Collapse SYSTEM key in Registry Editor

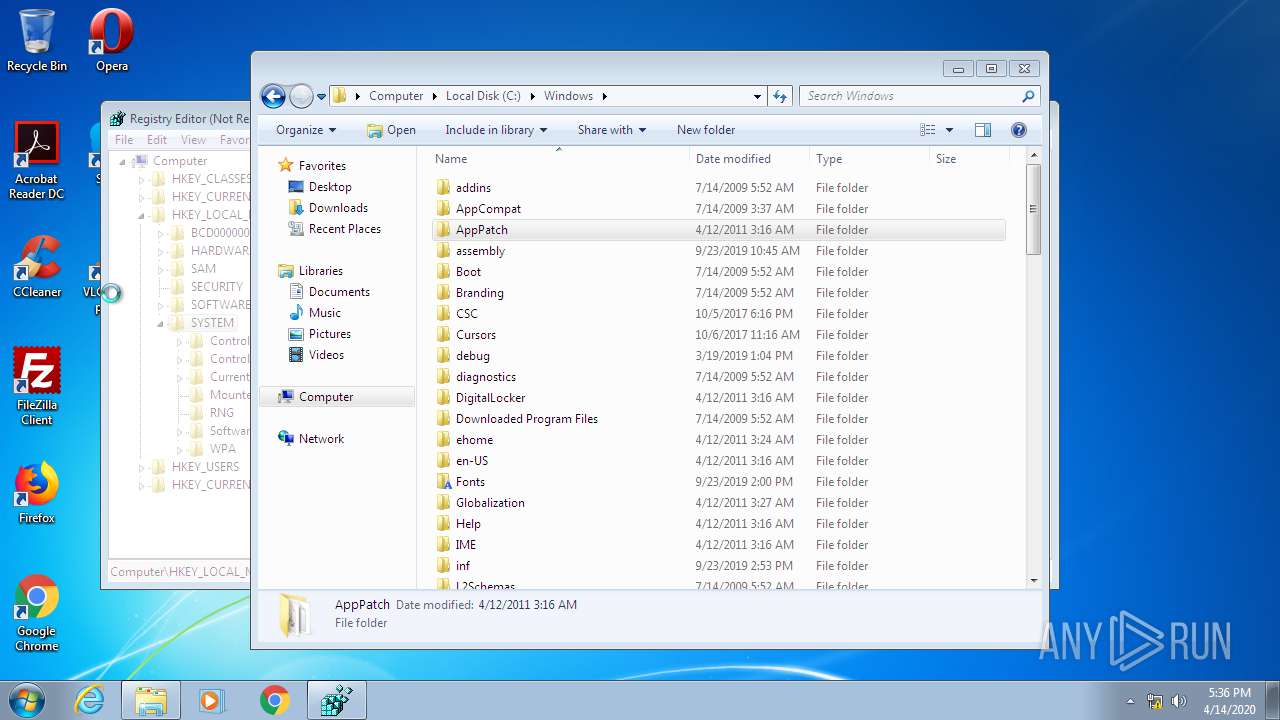click(x=161, y=324)
